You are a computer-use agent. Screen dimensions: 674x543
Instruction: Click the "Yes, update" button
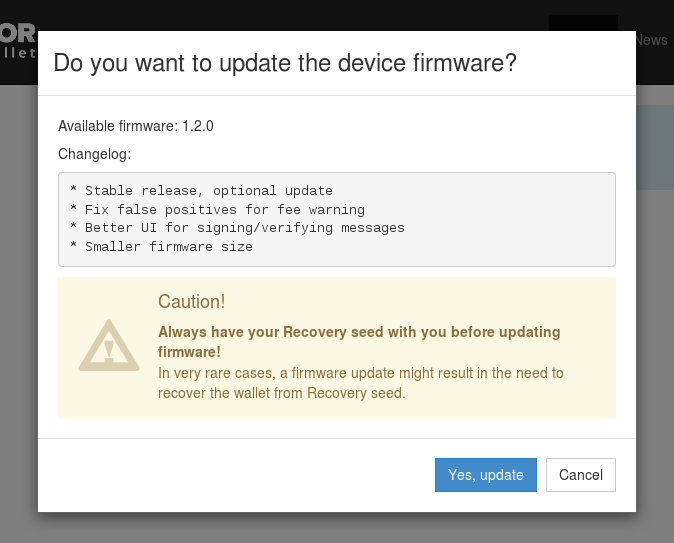pyautogui.click(x=486, y=475)
